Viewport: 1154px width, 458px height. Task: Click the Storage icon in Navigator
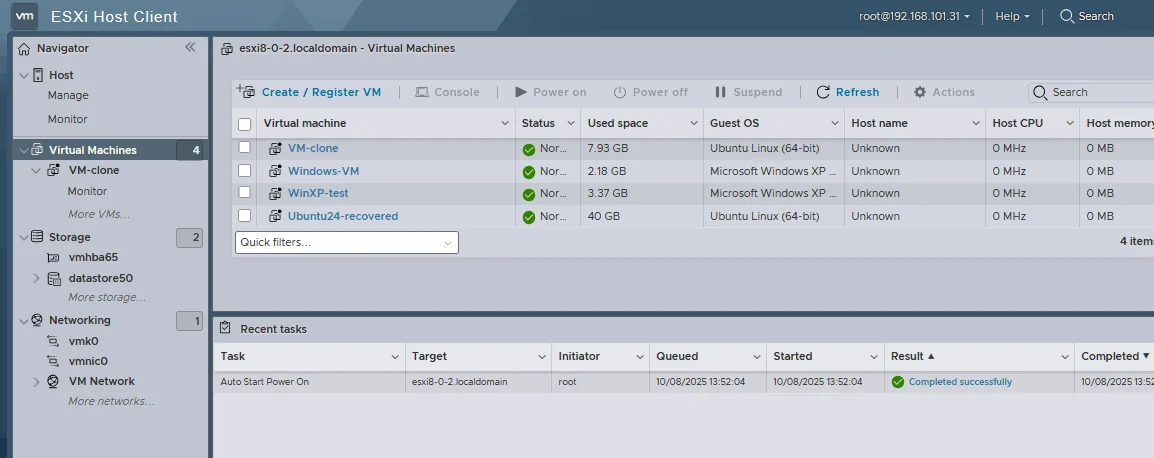tap(37, 237)
